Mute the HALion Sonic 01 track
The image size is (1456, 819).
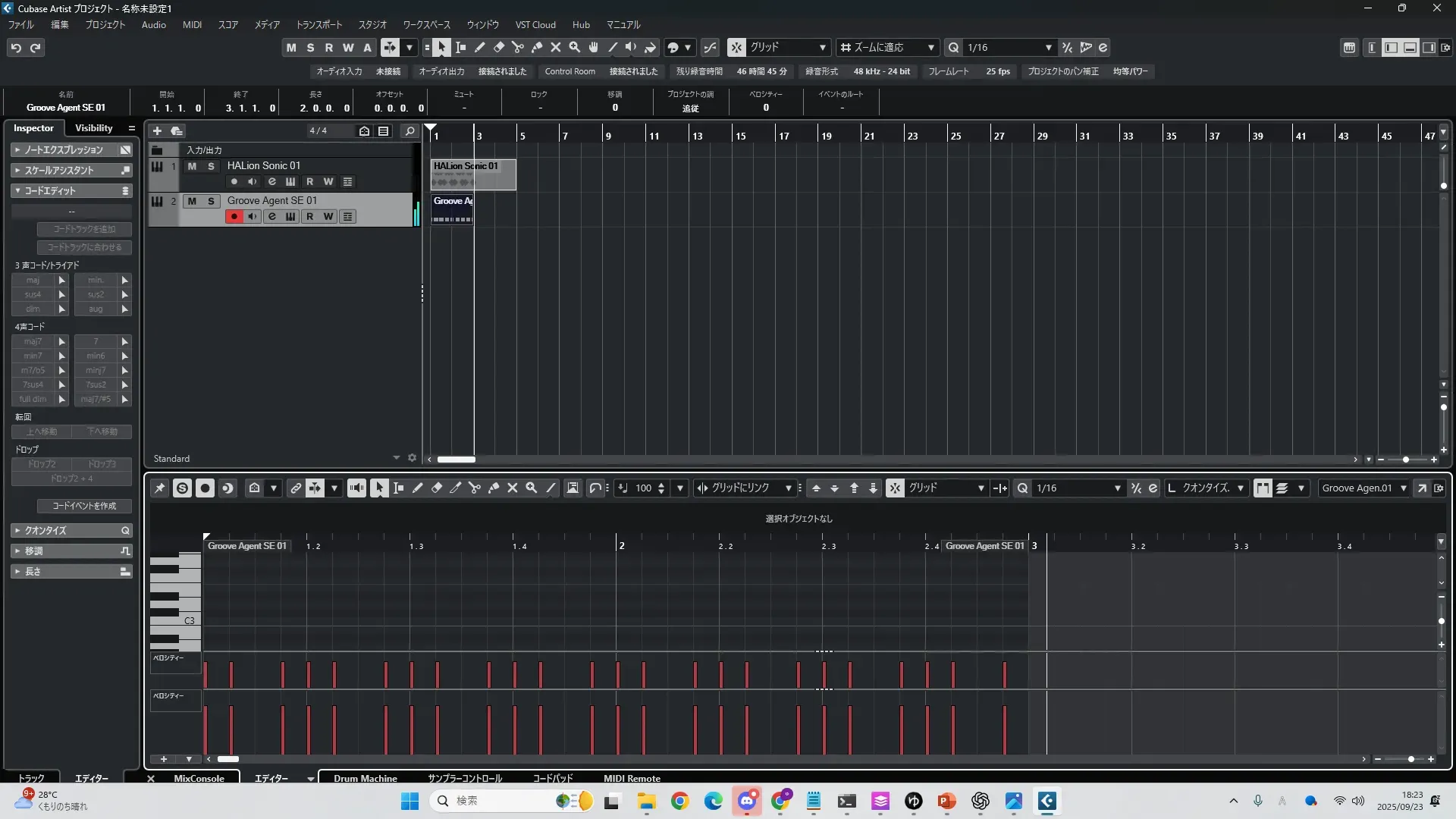pyautogui.click(x=192, y=166)
